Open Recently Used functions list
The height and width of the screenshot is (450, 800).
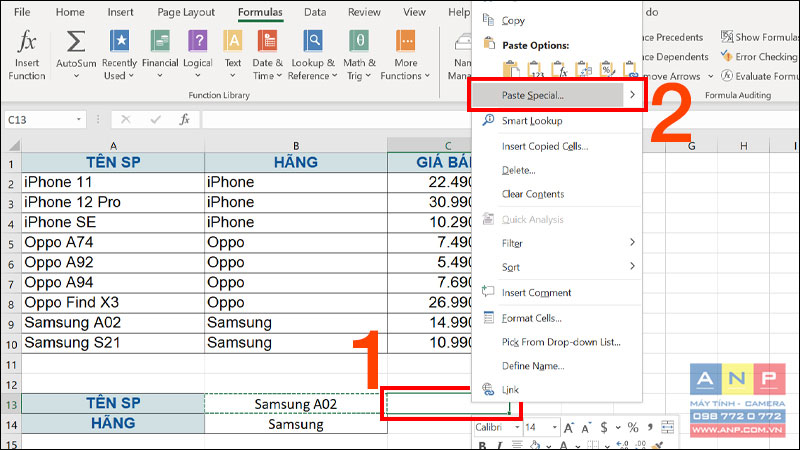[119, 55]
